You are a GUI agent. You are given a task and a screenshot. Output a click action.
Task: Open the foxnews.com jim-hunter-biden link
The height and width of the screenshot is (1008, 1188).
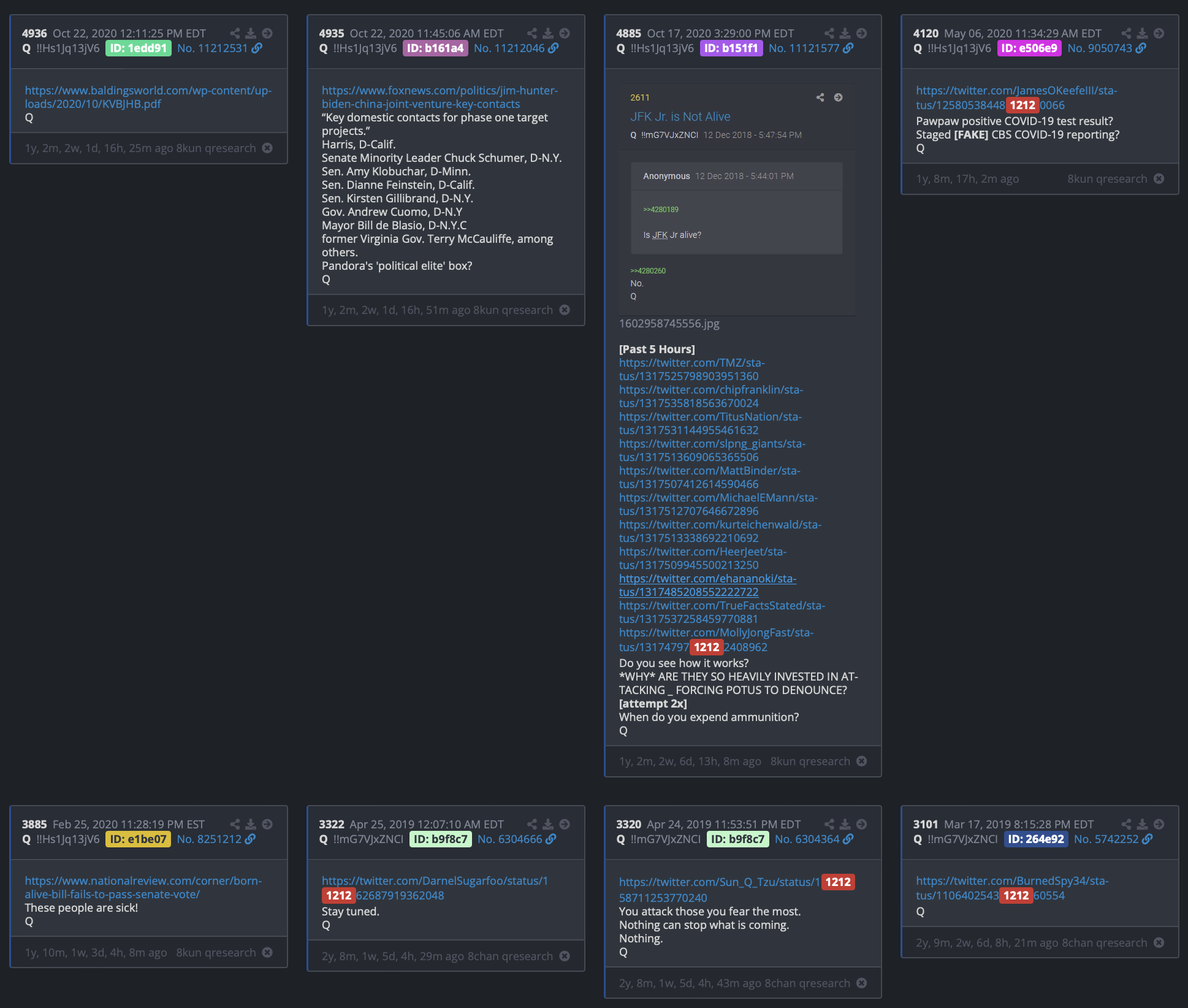440,97
